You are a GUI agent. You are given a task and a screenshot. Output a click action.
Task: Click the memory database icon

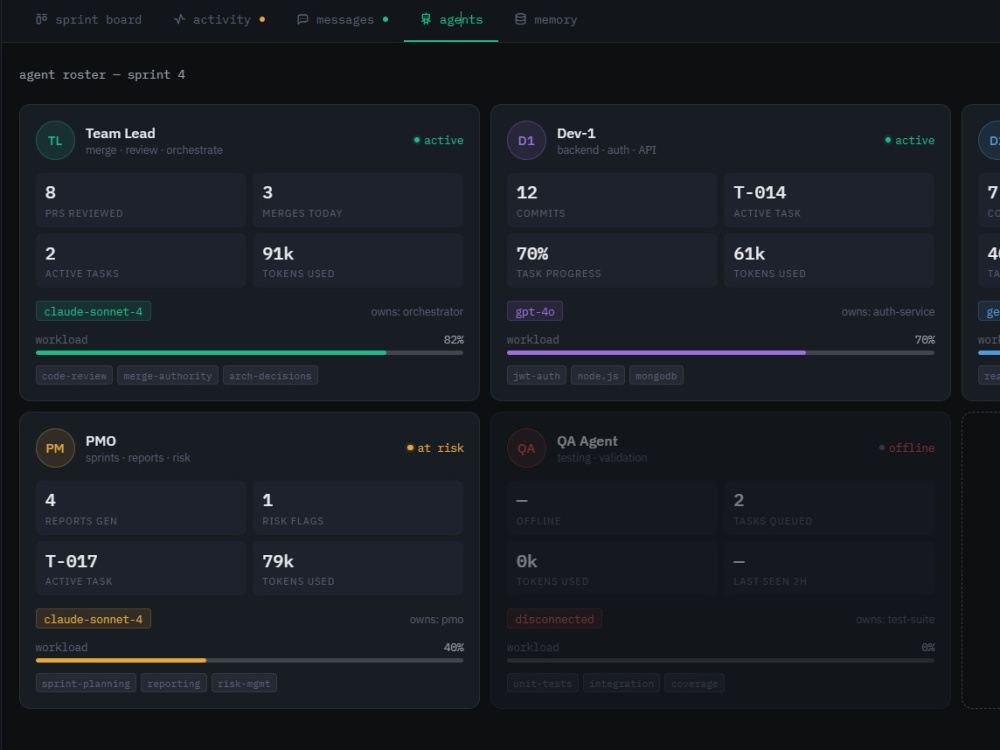point(520,20)
